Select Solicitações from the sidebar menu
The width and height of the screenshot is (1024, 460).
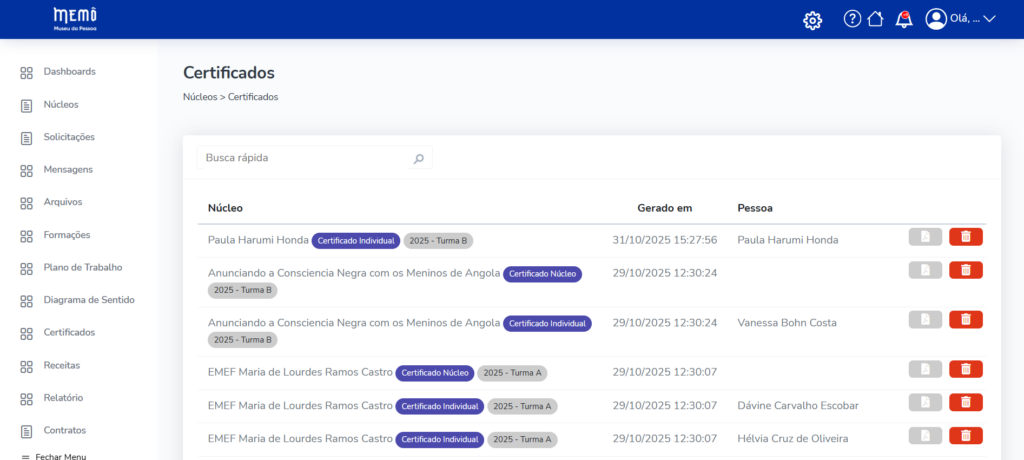69,137
